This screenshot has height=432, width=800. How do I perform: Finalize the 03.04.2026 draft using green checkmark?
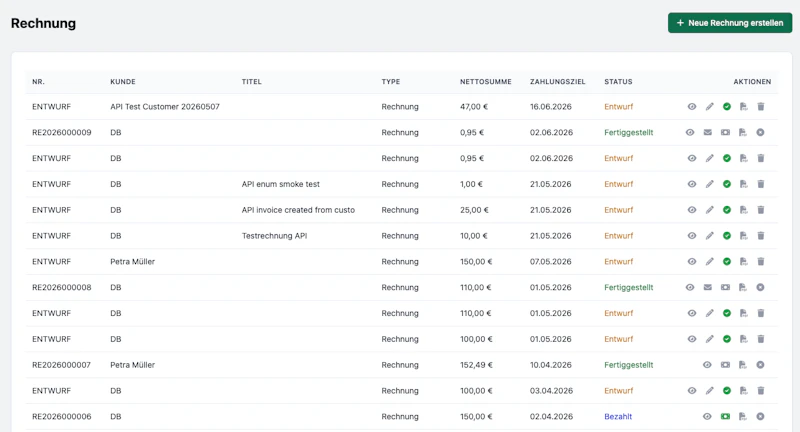[727, 391]
